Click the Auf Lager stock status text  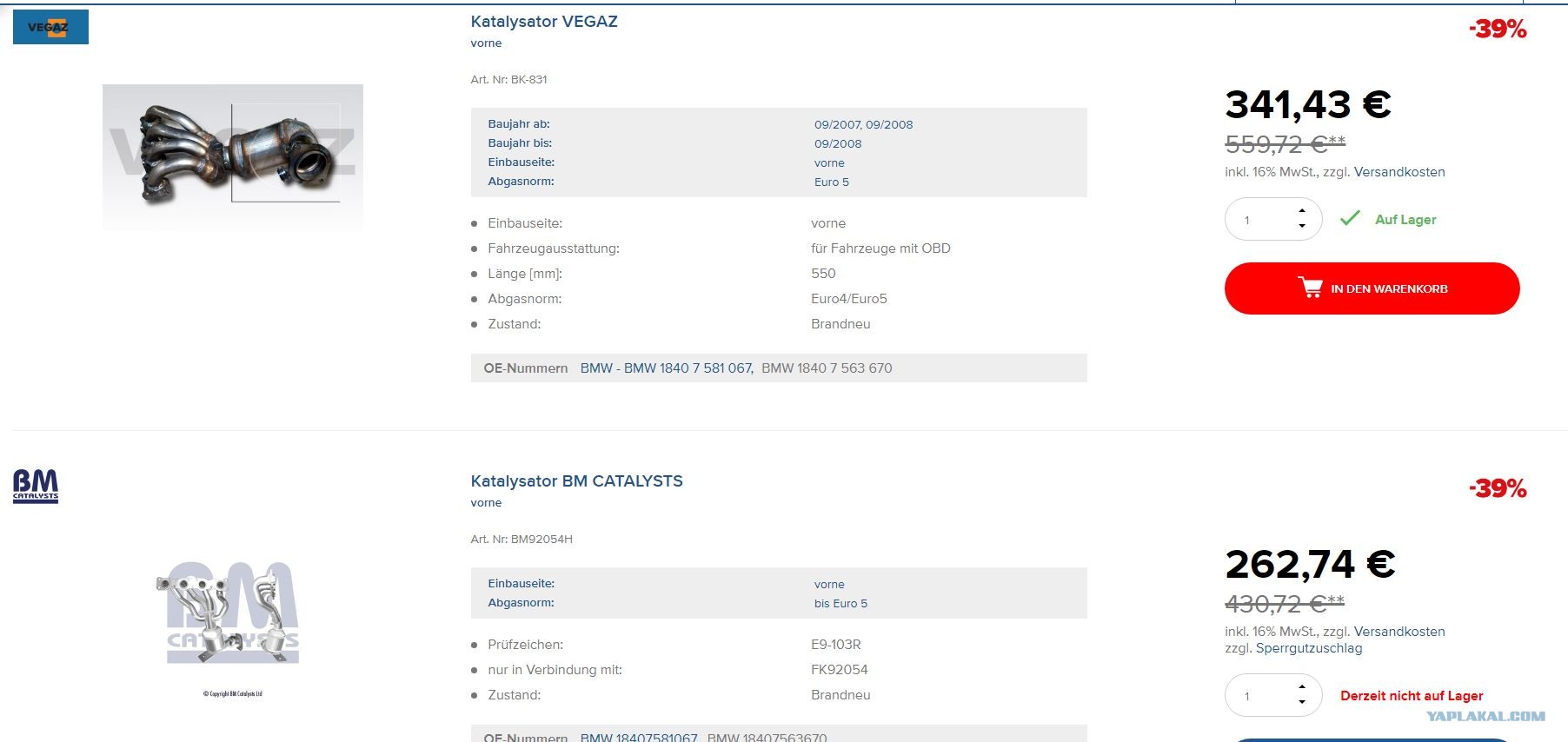click(1405, 220)
